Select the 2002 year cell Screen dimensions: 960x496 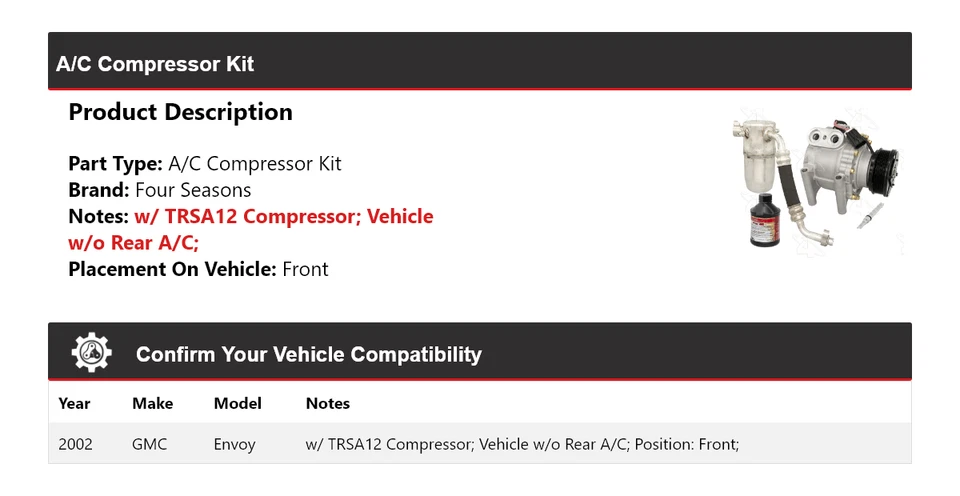(75, 444)
